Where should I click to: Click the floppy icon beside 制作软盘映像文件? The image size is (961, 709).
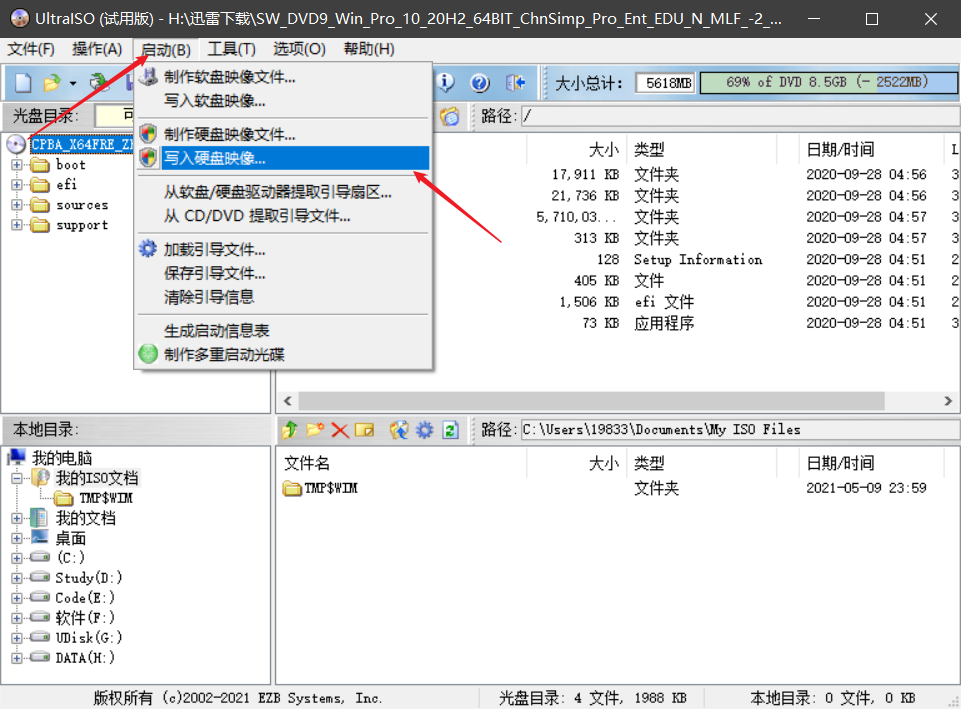pyautogui.click(x=148, y=77)
